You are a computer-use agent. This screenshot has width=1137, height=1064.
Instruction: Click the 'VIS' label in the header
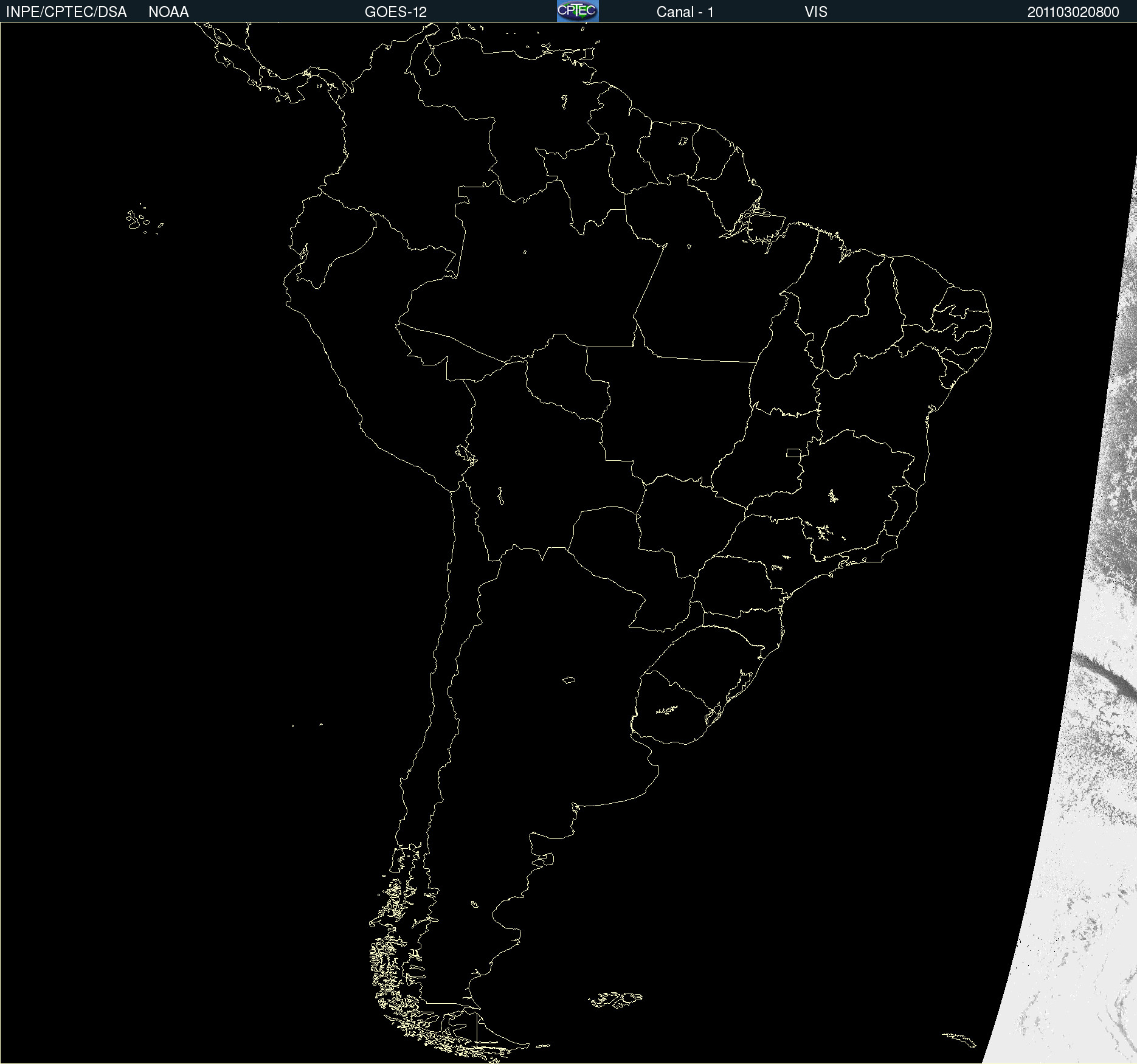[x=816, y=12]
